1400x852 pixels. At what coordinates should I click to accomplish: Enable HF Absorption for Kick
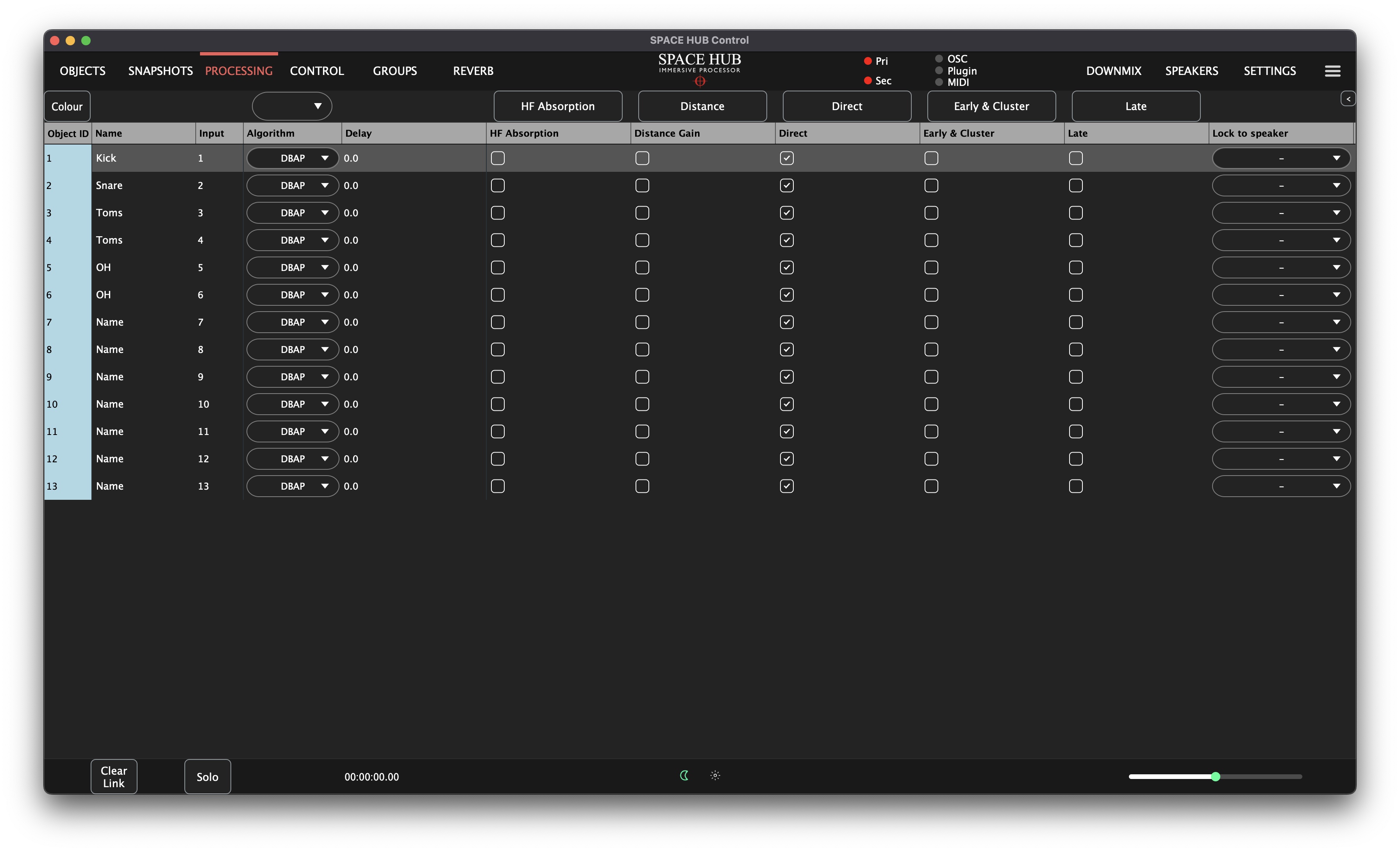pyautogui.click(x=498, y=158)
